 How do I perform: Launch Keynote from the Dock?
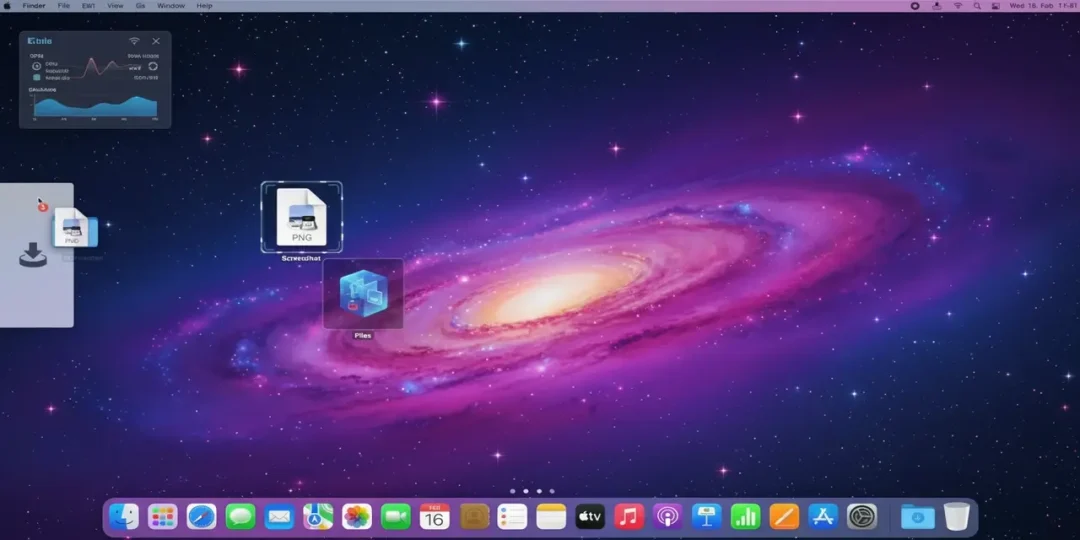coord(707,517)
